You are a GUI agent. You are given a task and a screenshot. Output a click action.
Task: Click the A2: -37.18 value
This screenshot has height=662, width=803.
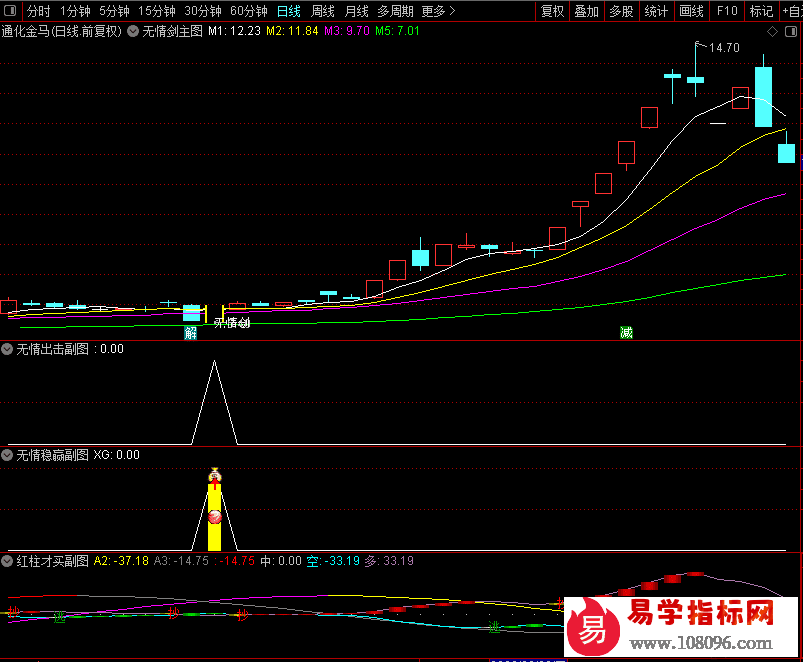coord(121,561)
